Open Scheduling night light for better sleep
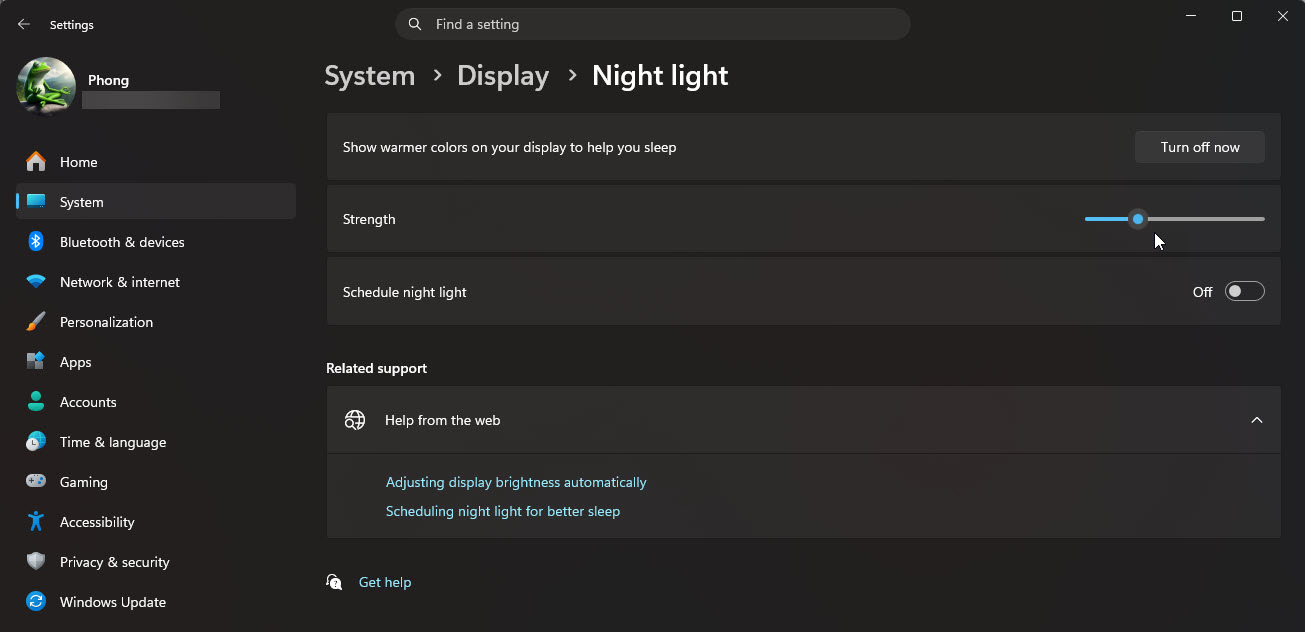Screen dimensions: 1305x632 (503, 511)
